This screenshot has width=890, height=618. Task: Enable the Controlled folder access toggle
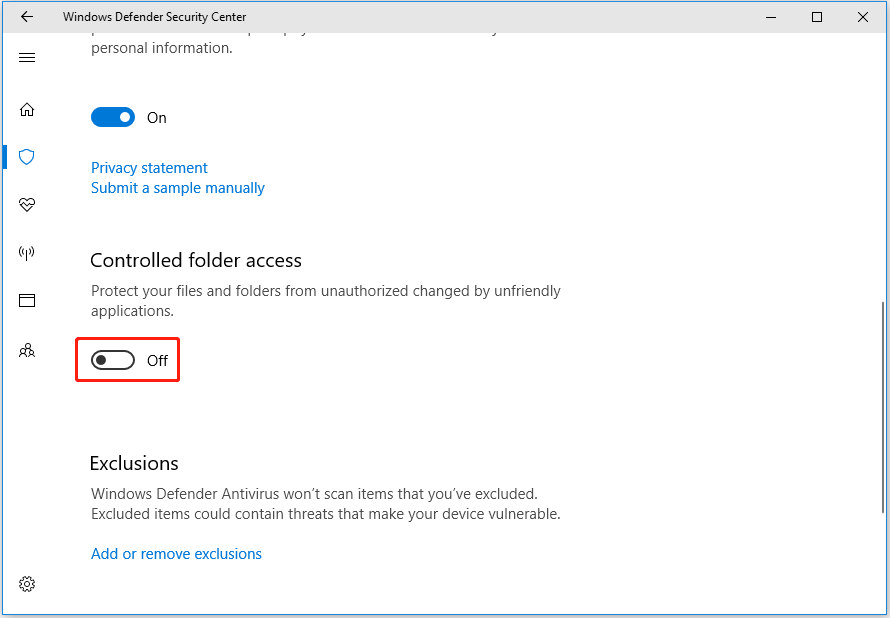click(113, 359)
